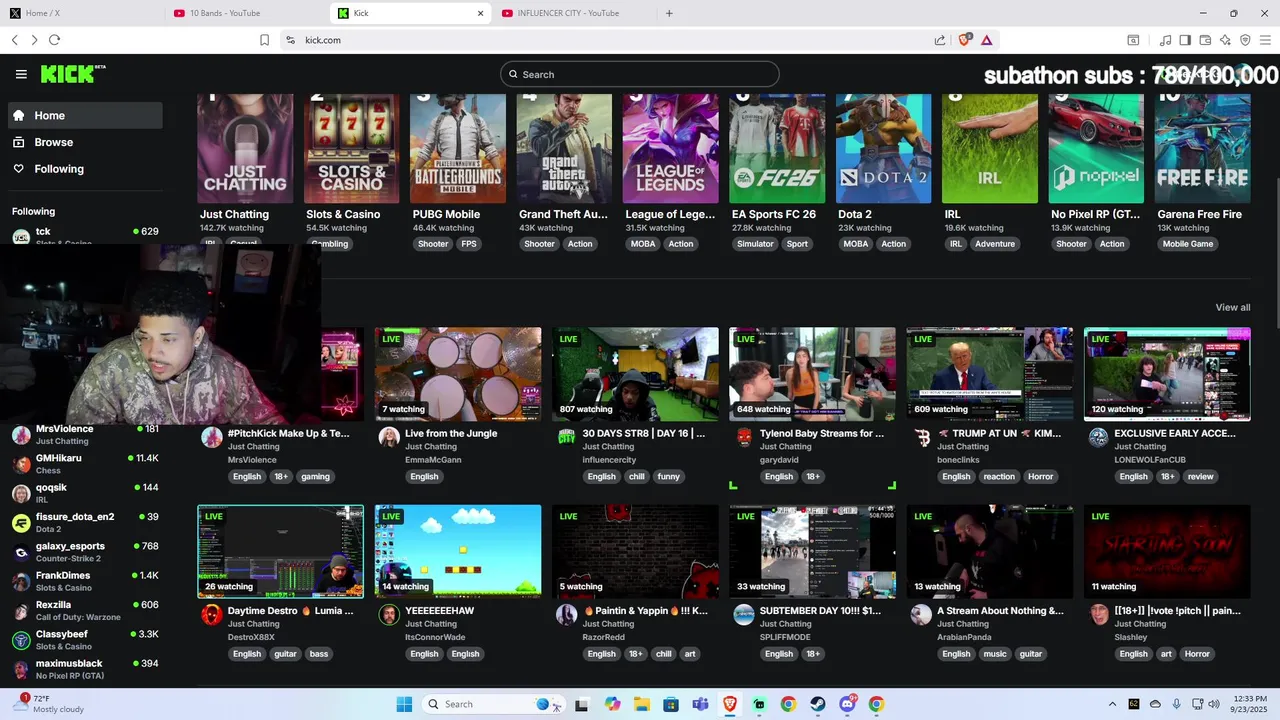Open the Brave Shields lion icon
This screenshot has height=720, width=1280.
click(965, 40)
